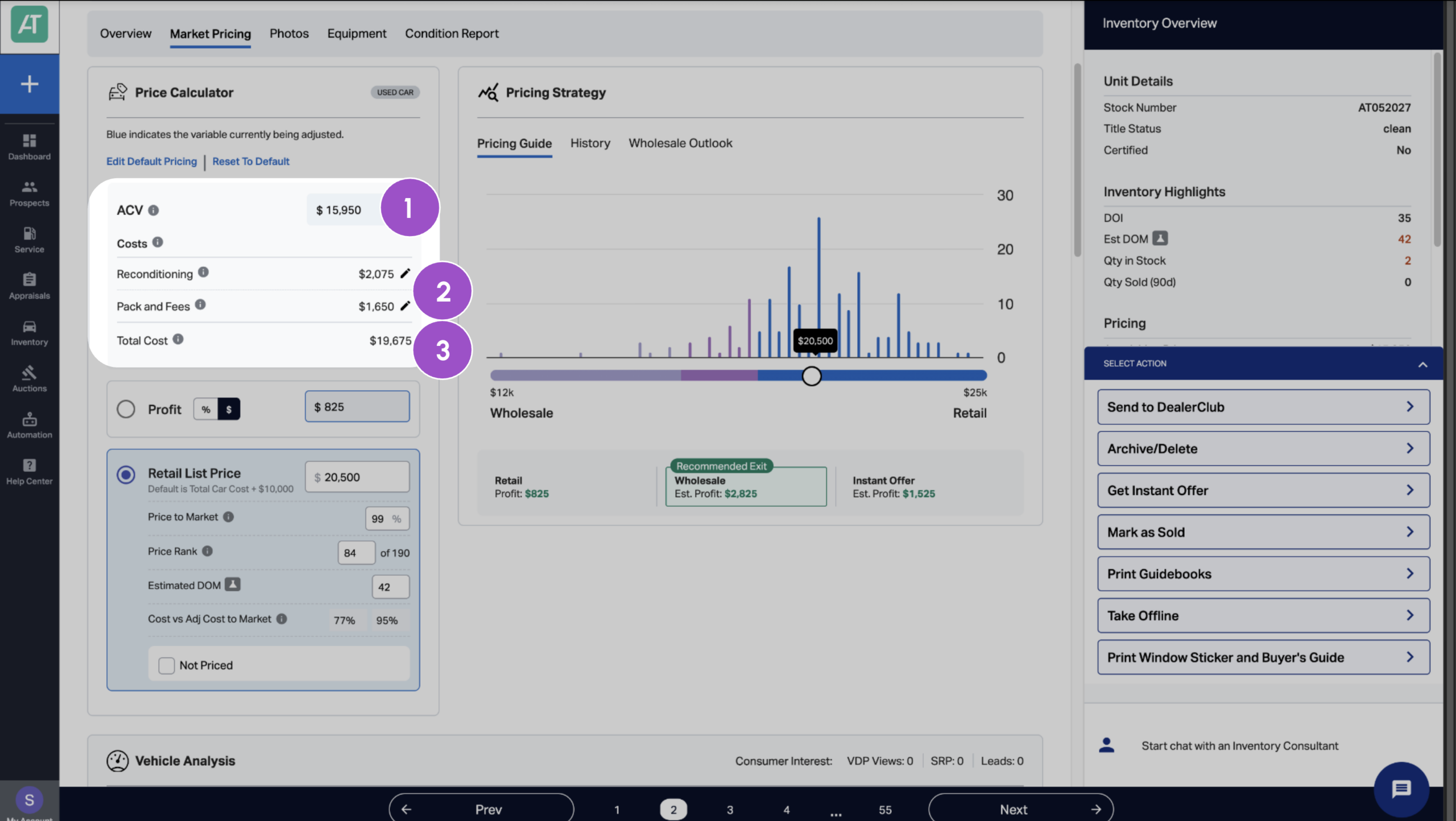This screenshot has width=1456, height=821.
Task: Switch to the Market Pricing tab
Action: [210, 34]
